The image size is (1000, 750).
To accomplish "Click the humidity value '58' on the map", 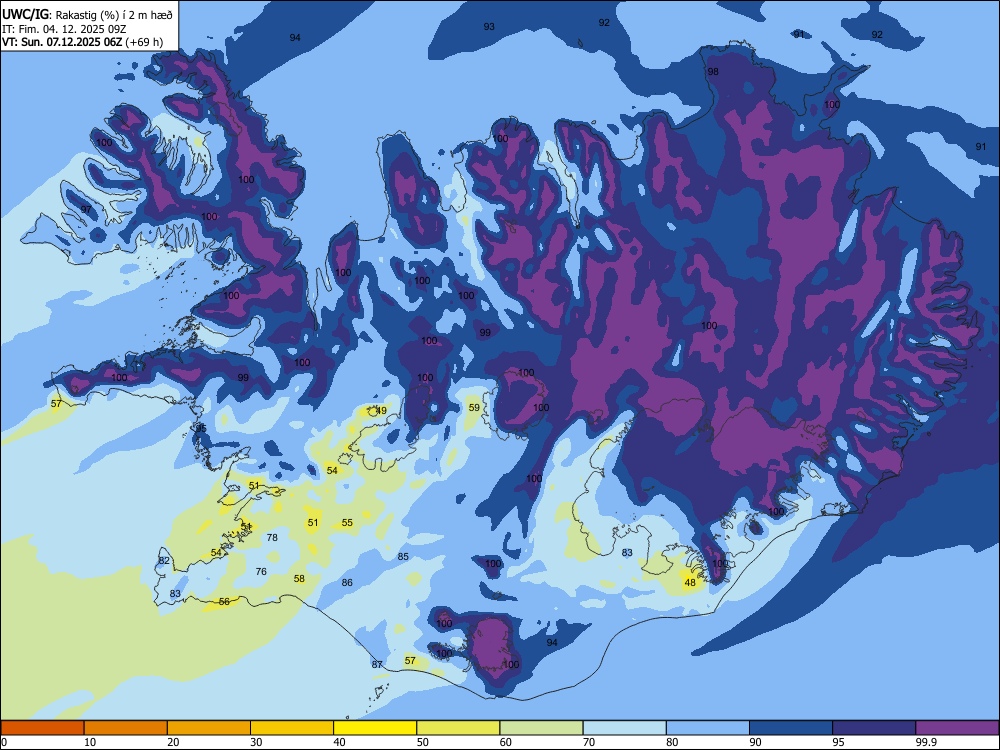I will 299,579.
